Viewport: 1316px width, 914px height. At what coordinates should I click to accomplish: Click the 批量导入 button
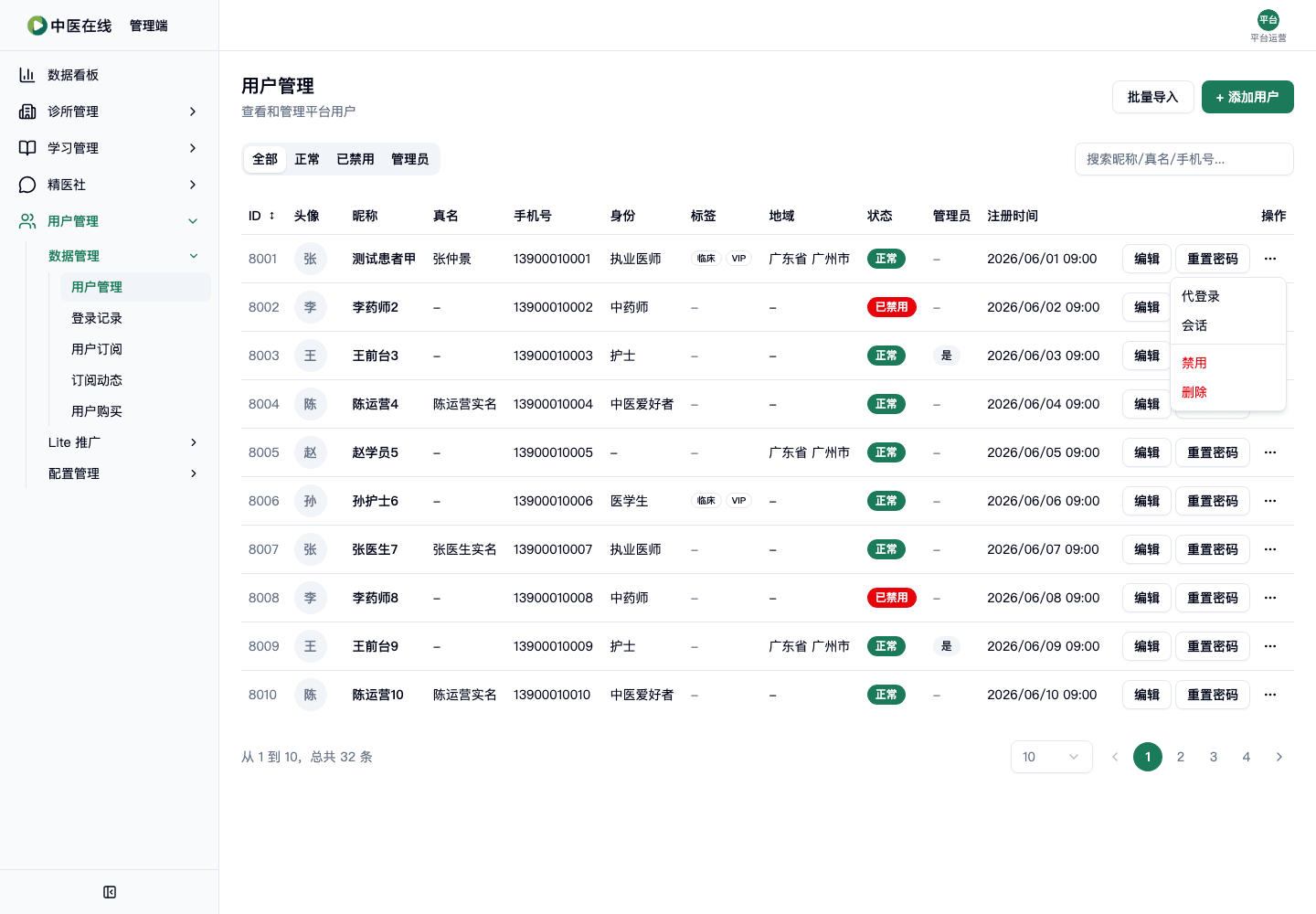1153,97
